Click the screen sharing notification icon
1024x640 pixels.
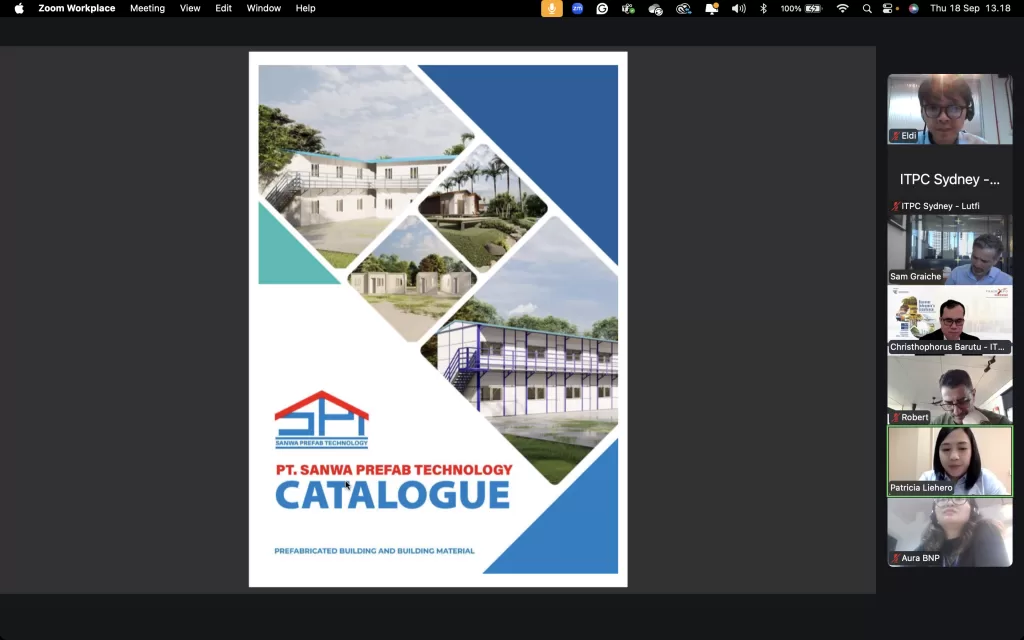(711, 8)
